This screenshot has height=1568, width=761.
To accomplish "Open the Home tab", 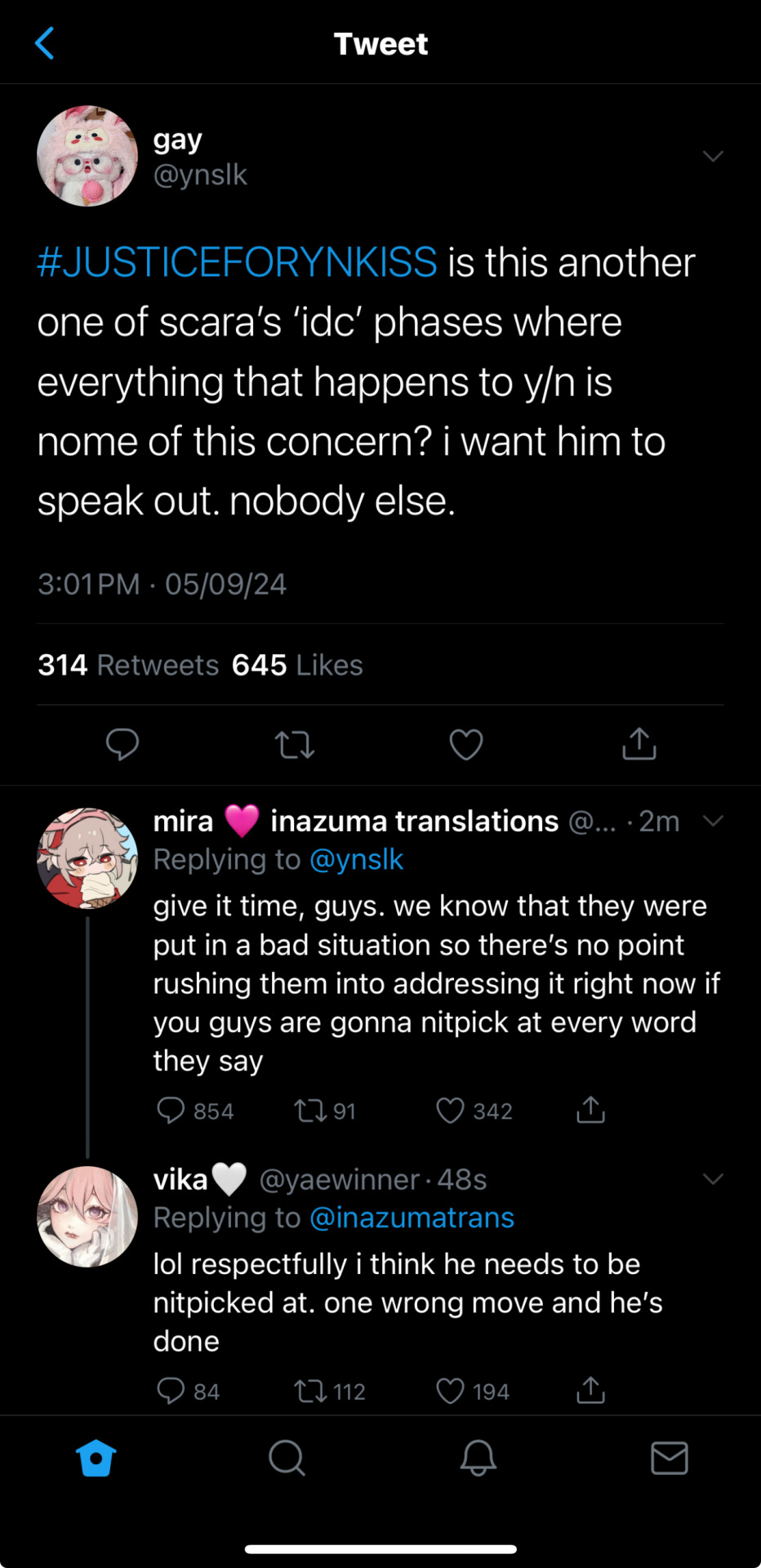I will (96, 1458).
